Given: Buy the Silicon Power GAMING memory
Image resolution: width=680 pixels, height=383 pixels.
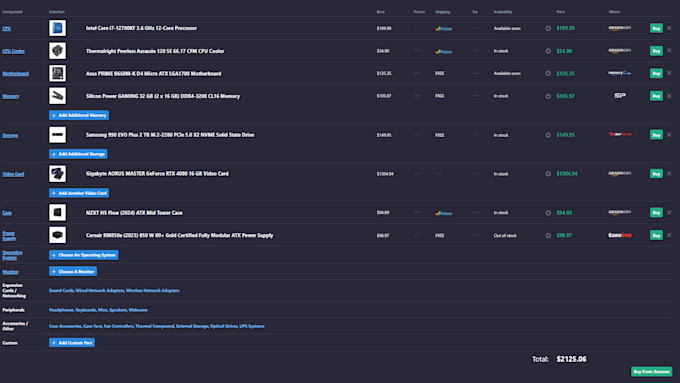Looking at the screenshot, I should pyautogui.click(x=656, y=96).
